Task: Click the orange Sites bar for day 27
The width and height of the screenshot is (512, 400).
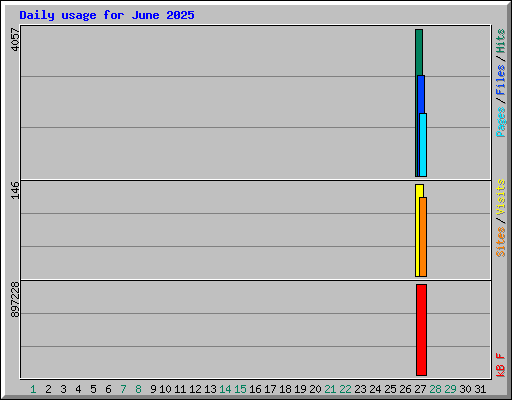Action: click(x=423, y=237)
